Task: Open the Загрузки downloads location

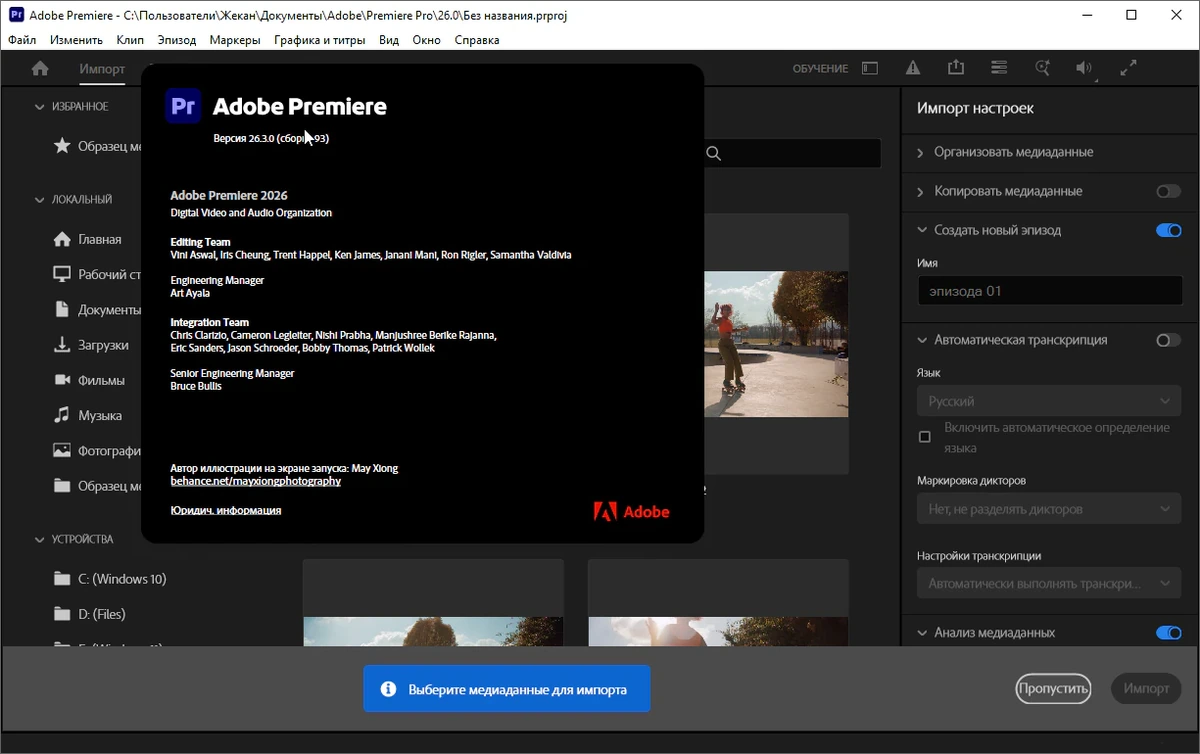Action: pos(91,345)
